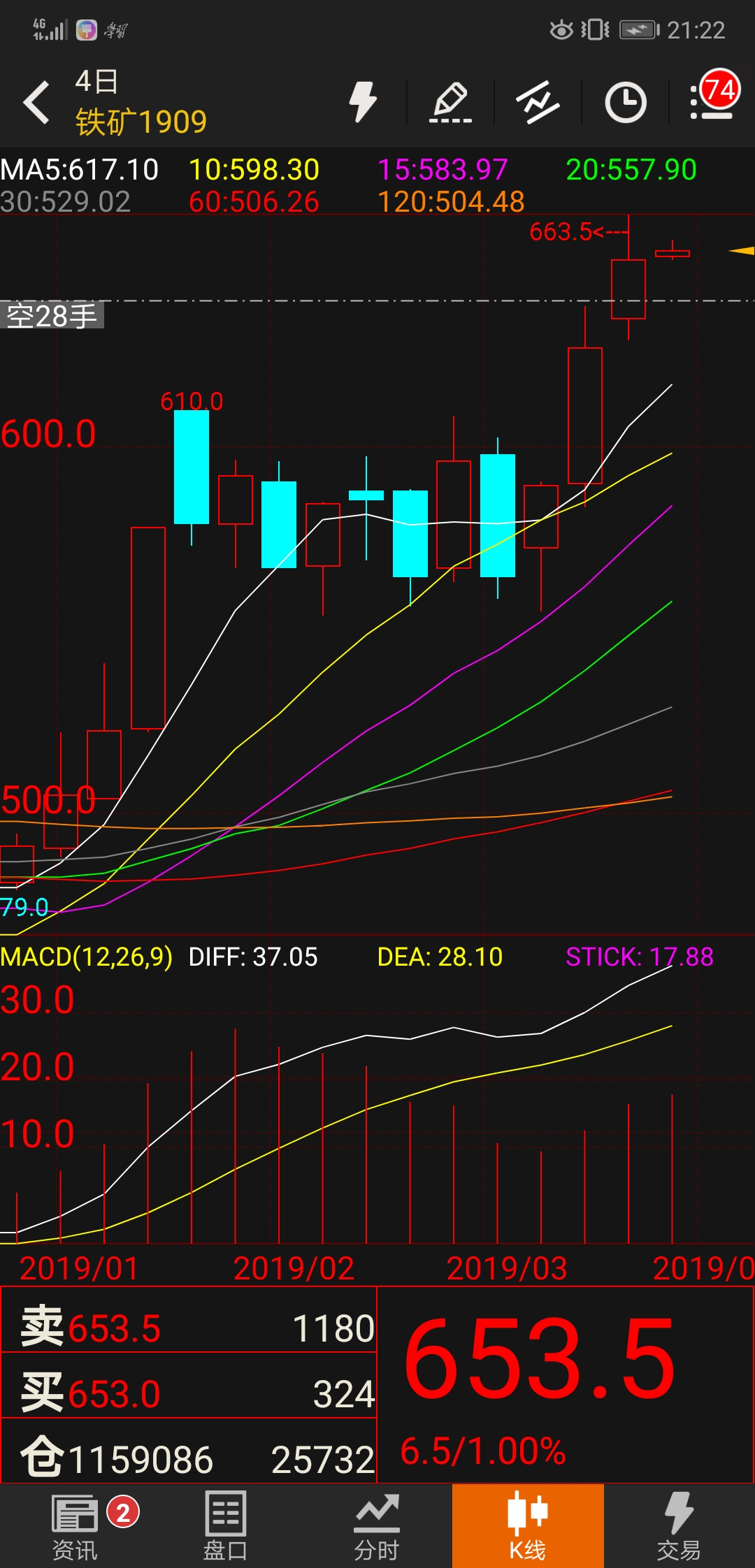Tap the lightning quick-order icon in header
This screenshot has height=1568, width=755.
[363, 102]
